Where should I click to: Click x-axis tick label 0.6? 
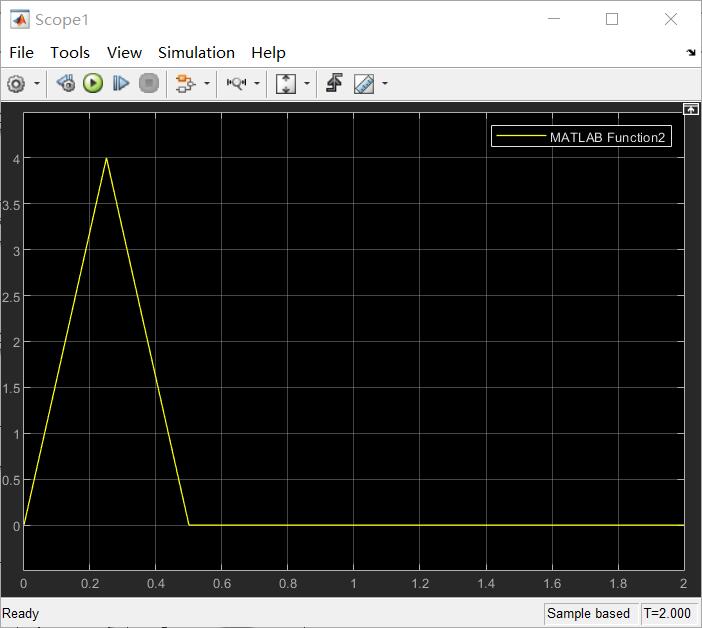click(222, 584)
